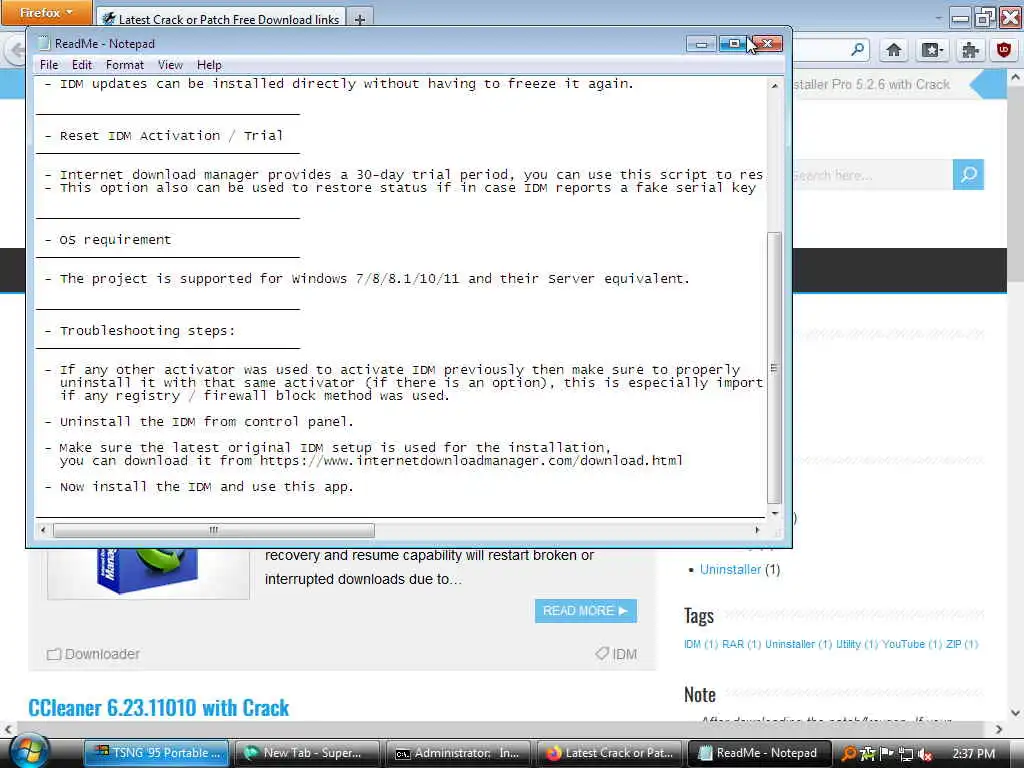Switch to Latest Crack Firefox taskbar item
This screenshot has width=1024, height=768.
click(609, 753)
